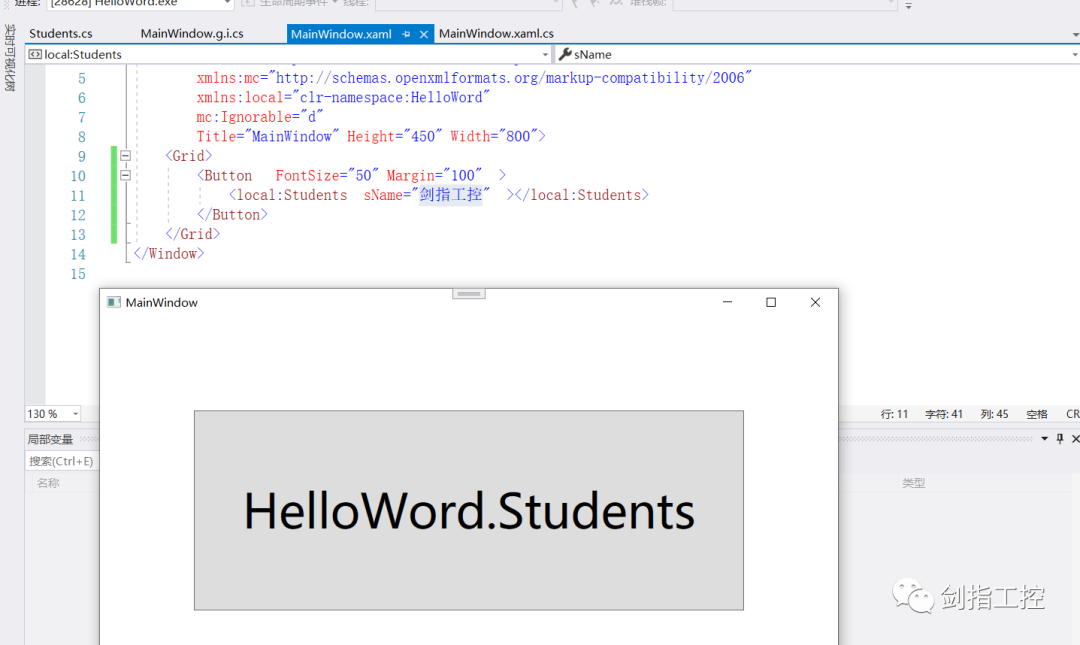
Task: Click the Step Over debugger icon
Action: [595, 4]
